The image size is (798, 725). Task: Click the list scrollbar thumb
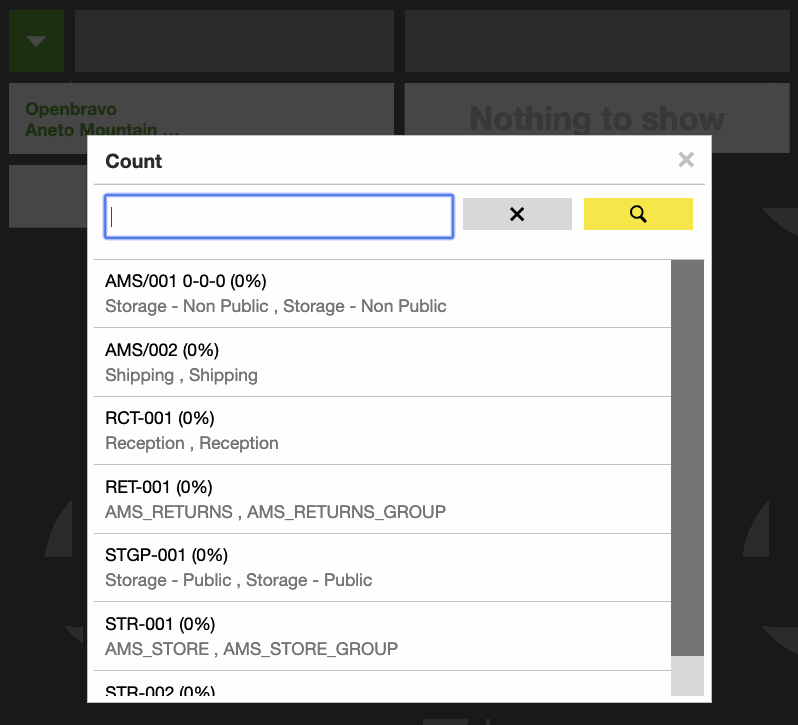point(687,458)
